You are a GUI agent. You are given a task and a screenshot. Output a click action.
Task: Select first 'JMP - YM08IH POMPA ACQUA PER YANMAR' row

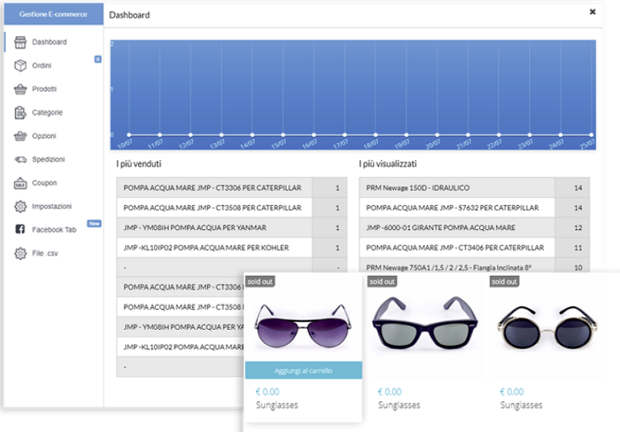coord(232,228)
